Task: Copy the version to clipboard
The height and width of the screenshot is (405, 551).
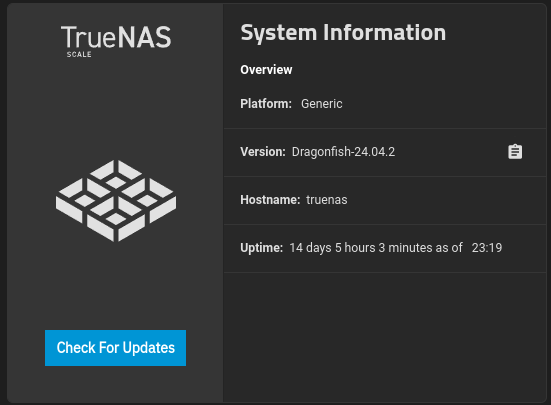Action: [515, 152]
